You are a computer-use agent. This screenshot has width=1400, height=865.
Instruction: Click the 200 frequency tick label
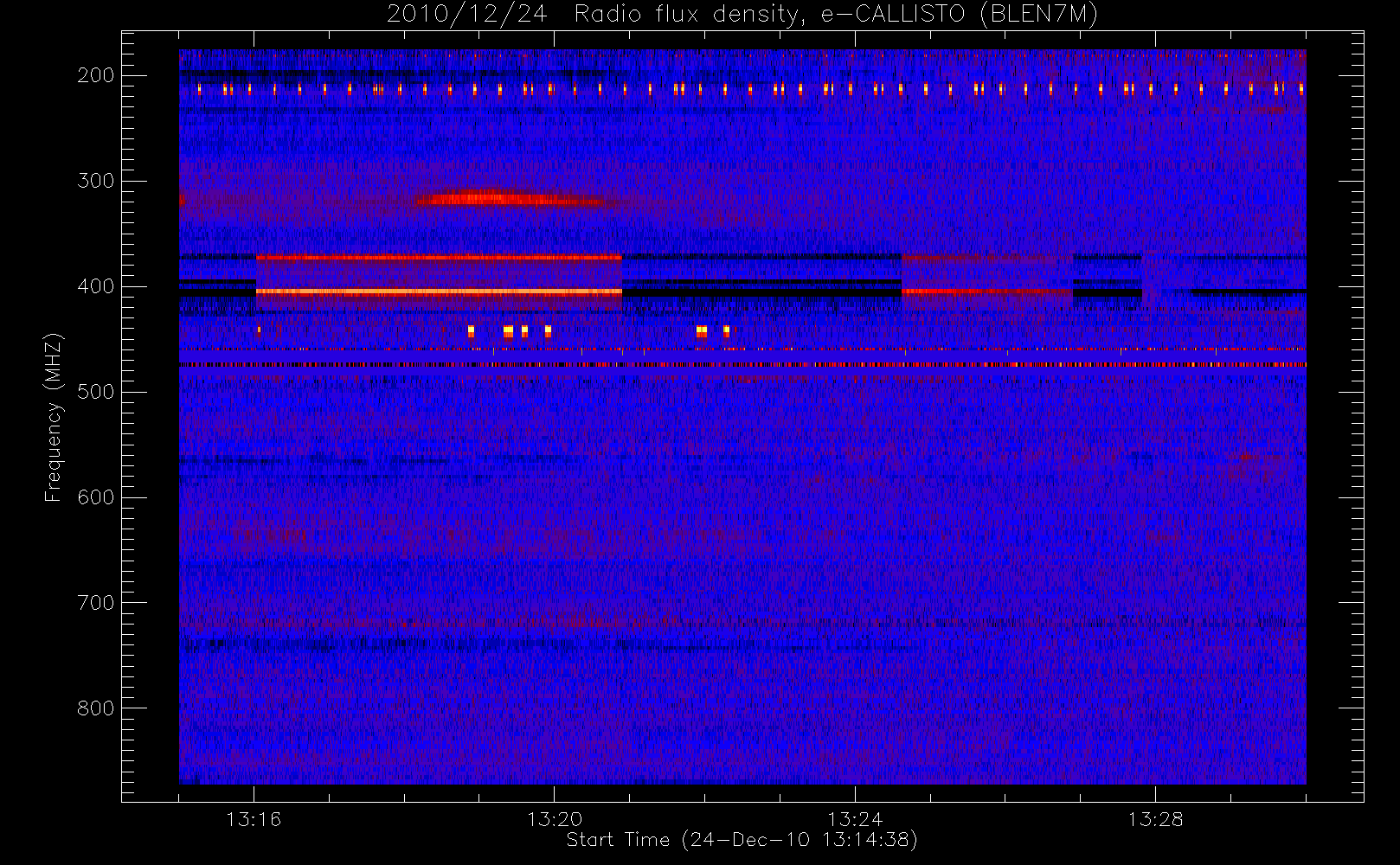point(96,75)
